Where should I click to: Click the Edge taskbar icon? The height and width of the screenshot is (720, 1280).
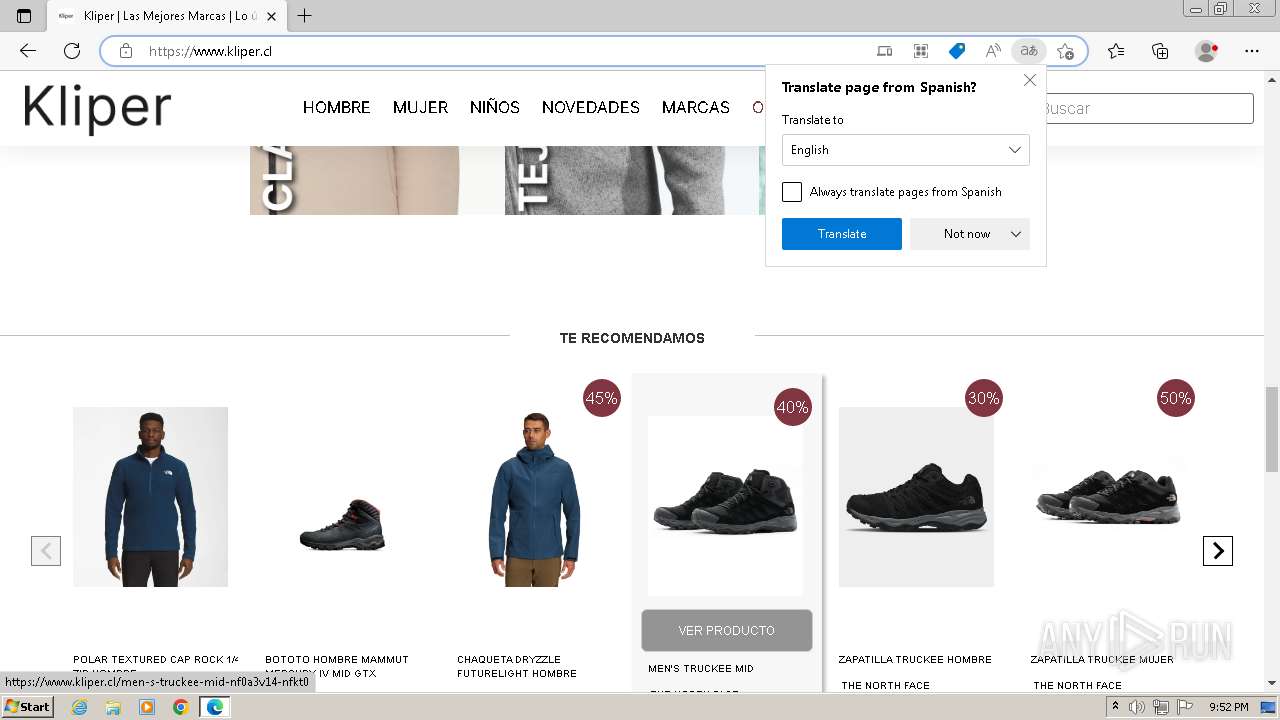[x=215, y=707]
